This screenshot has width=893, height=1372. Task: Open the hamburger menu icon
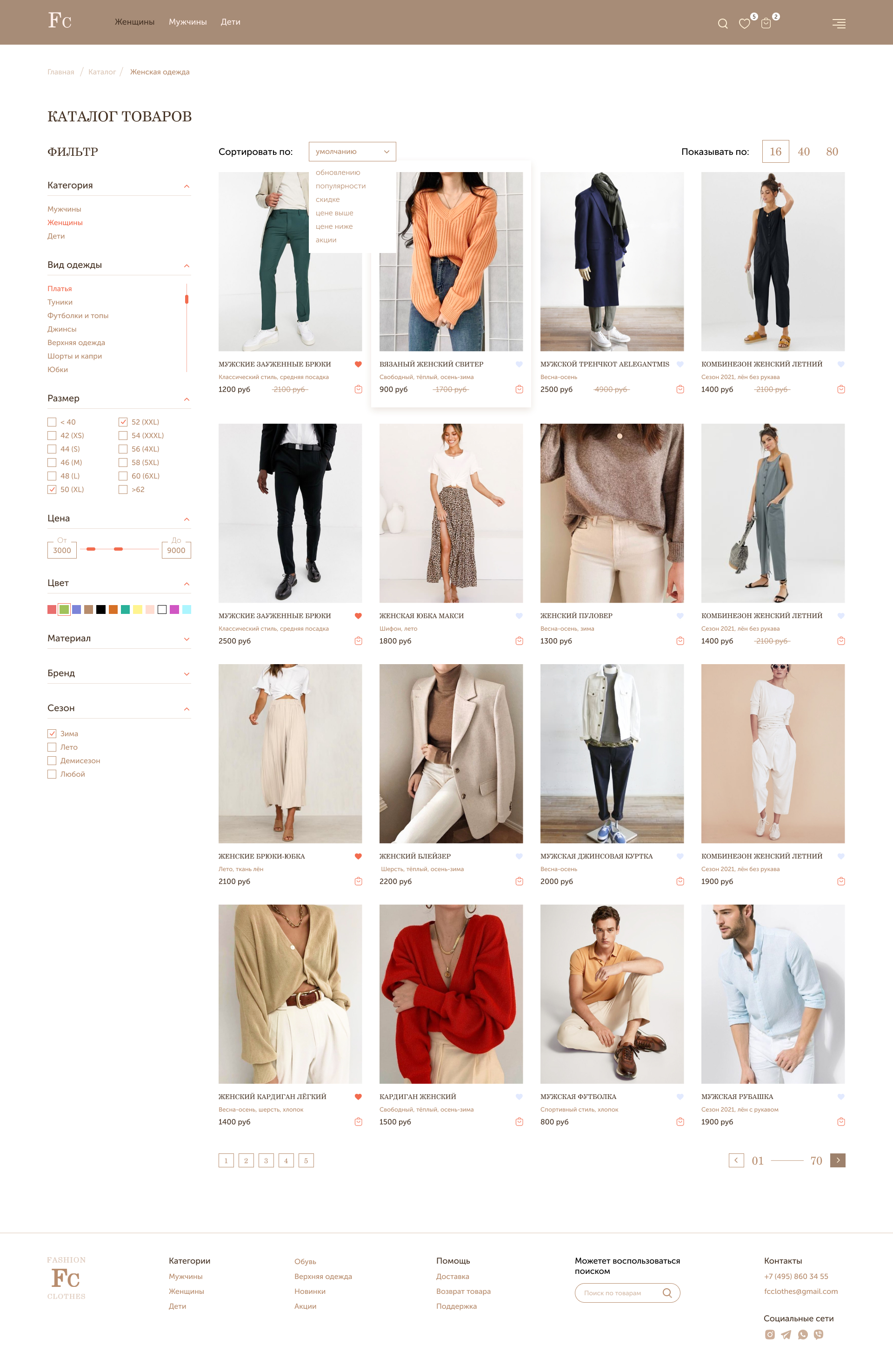(839, 24)
